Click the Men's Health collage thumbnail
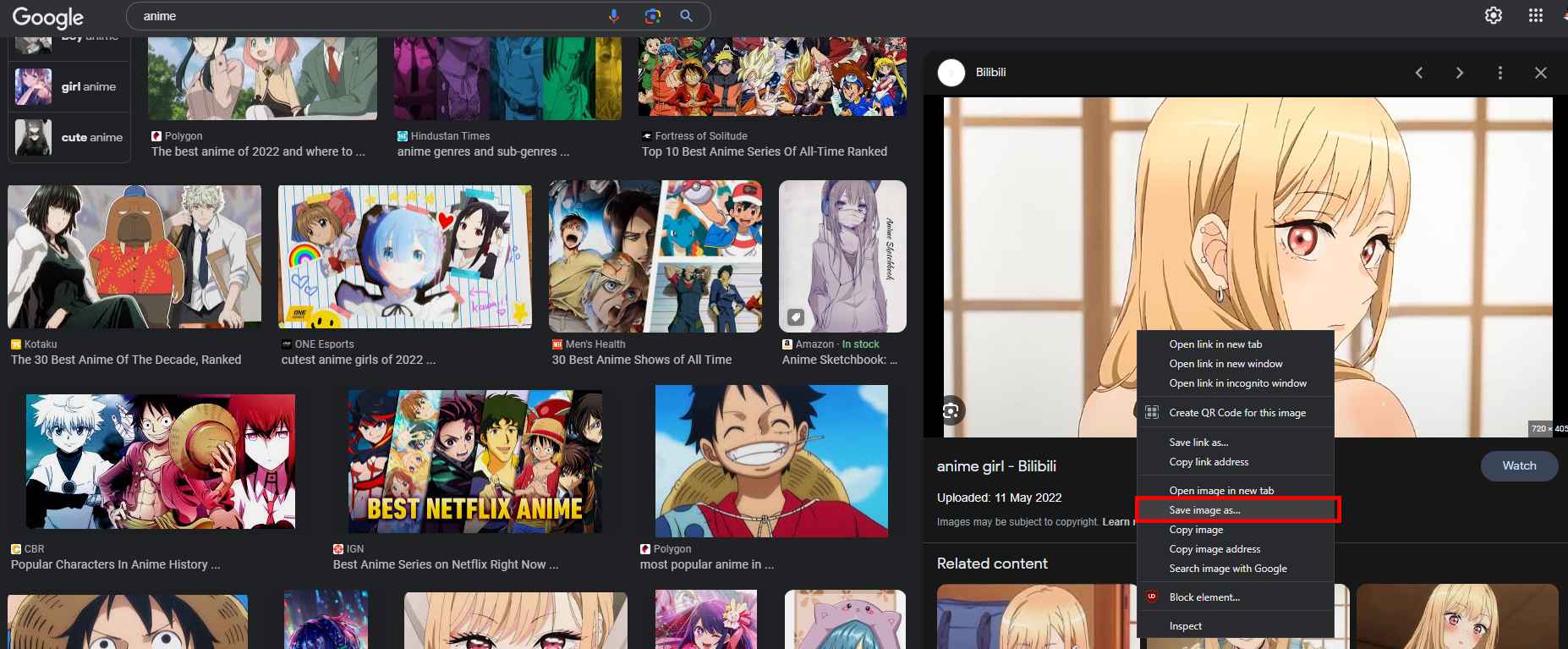 pyautogui.click(x=655, y=256)
